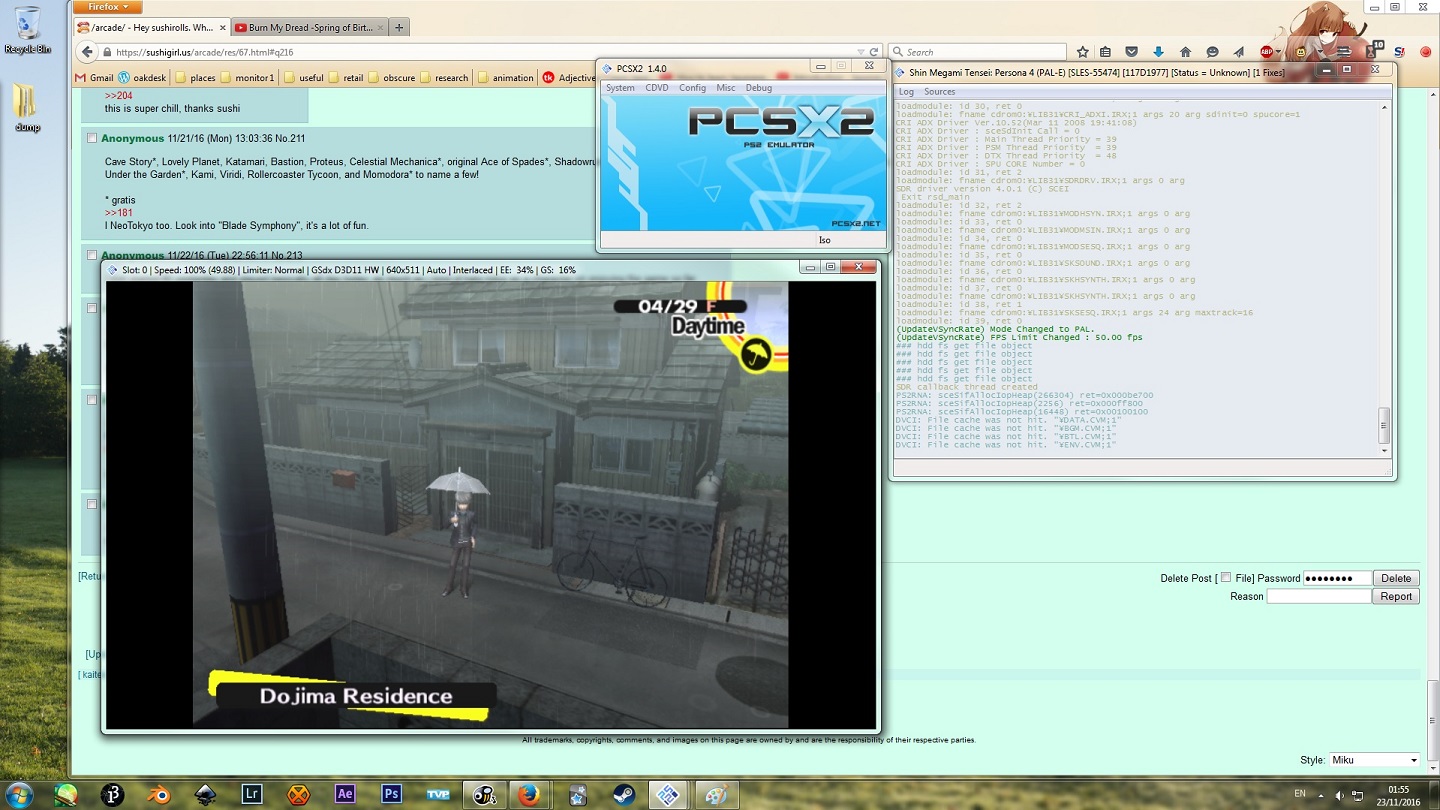Open the Pocket icon in Firefox toolbar
Image resolution: width=1440 pixels, height=810 pixels.
[x=1132, y=52]
